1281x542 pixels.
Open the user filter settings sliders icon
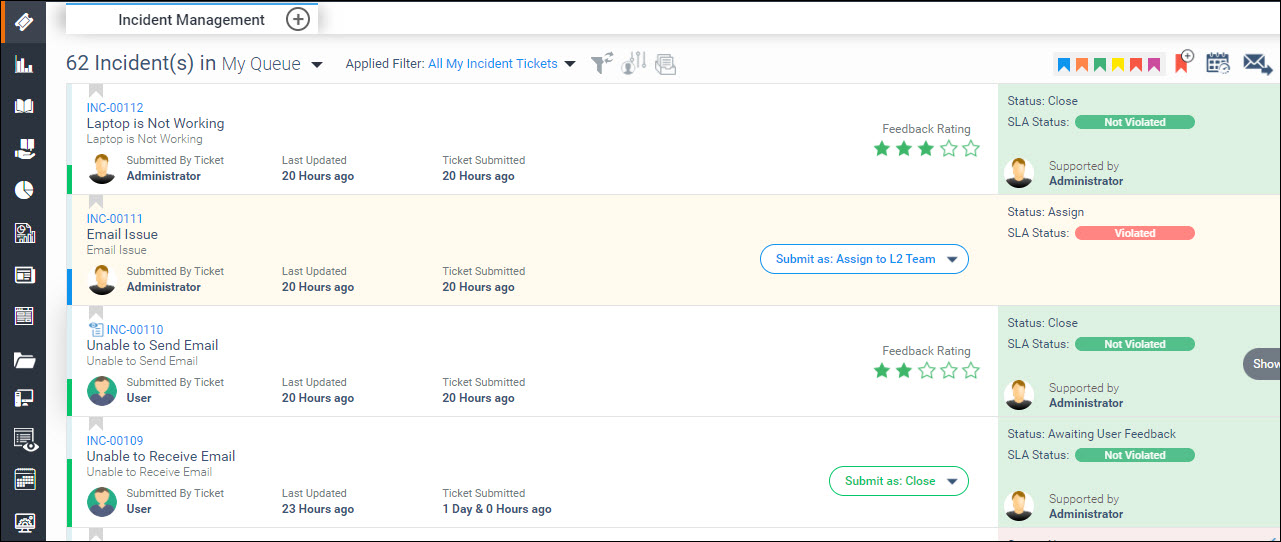pyautogui.click(x=633, y=64)
